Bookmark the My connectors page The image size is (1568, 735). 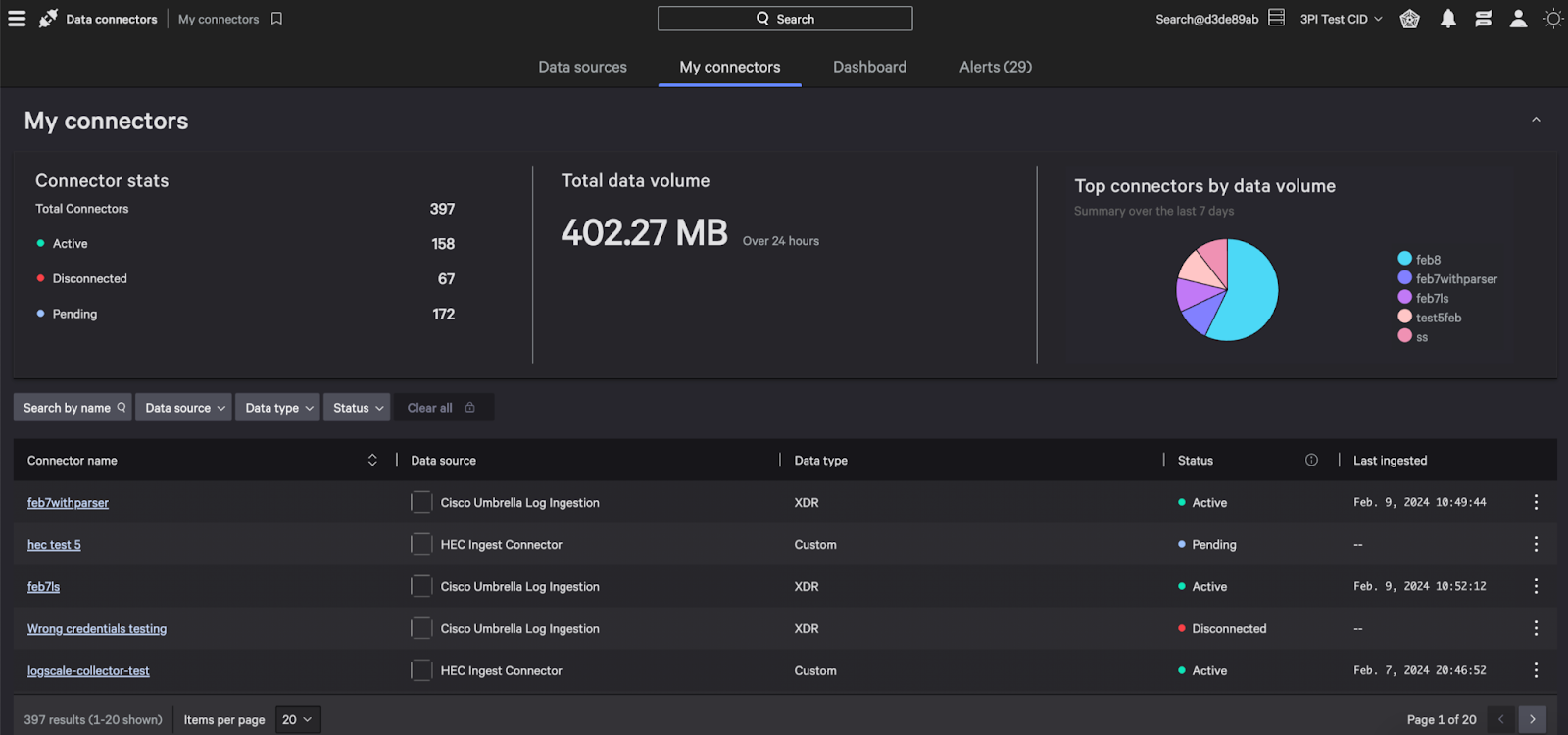276,19
